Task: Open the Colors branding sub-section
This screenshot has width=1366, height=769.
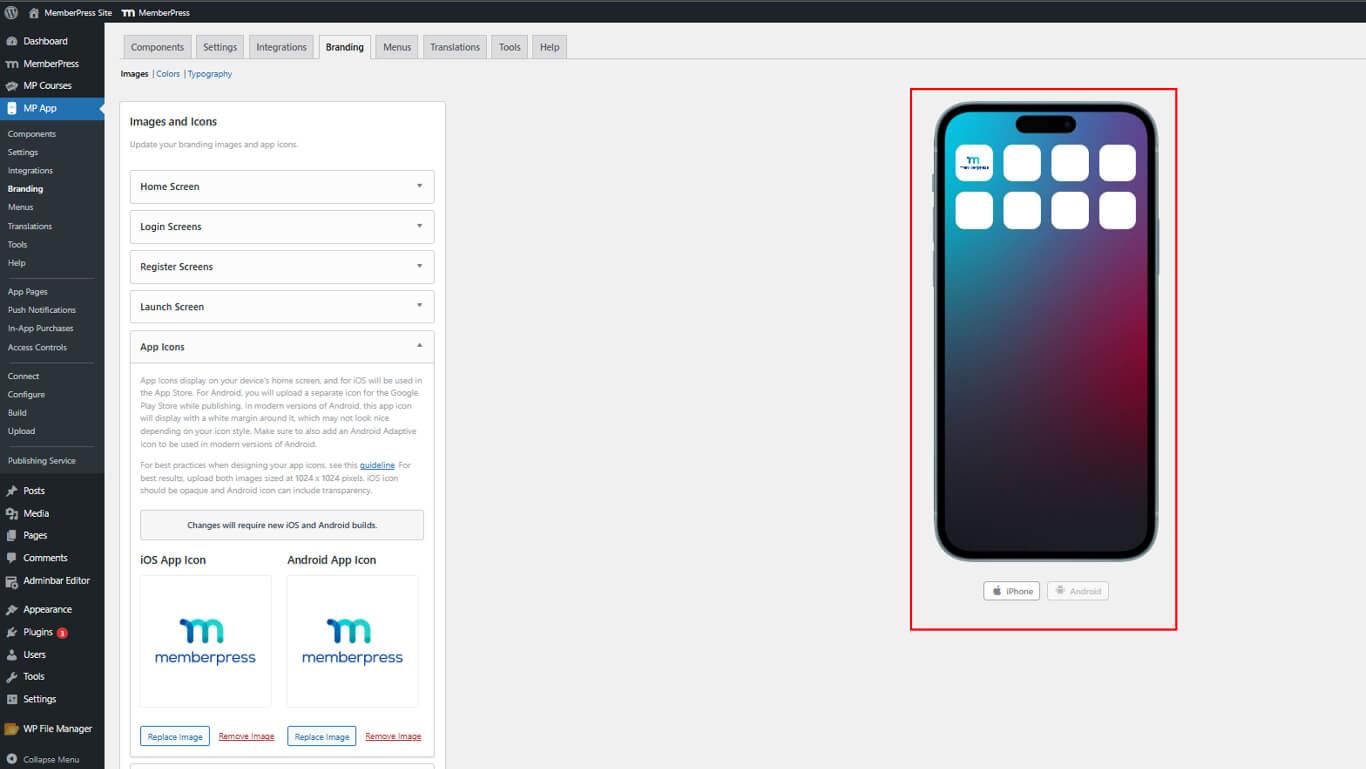Action: [x=168, y=74]
